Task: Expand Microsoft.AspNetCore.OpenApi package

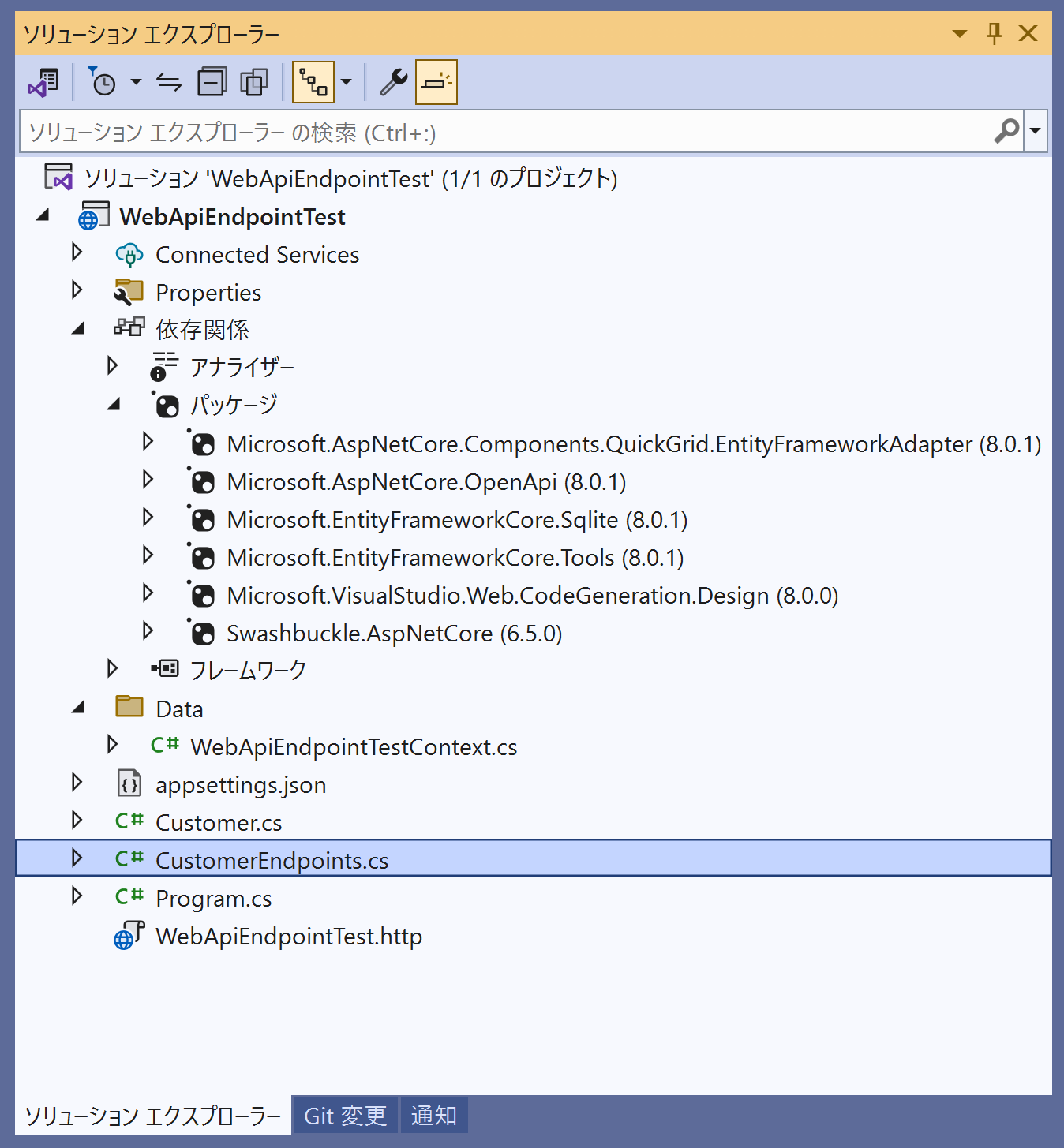Action: pyautogui.click(x=148, y=479)
